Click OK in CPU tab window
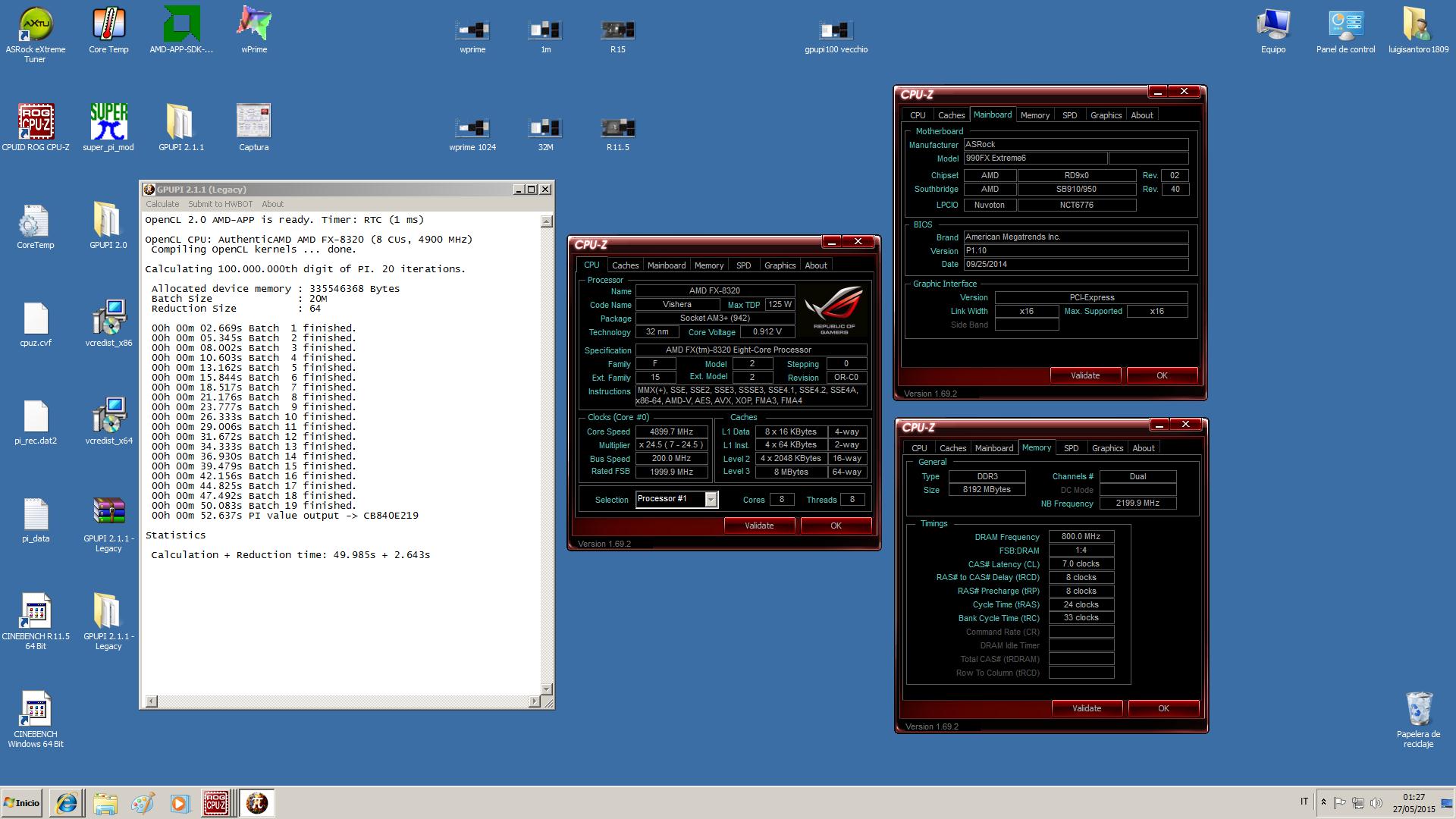The width and height of the screenshot is (1456, 819). pos(836,526)
